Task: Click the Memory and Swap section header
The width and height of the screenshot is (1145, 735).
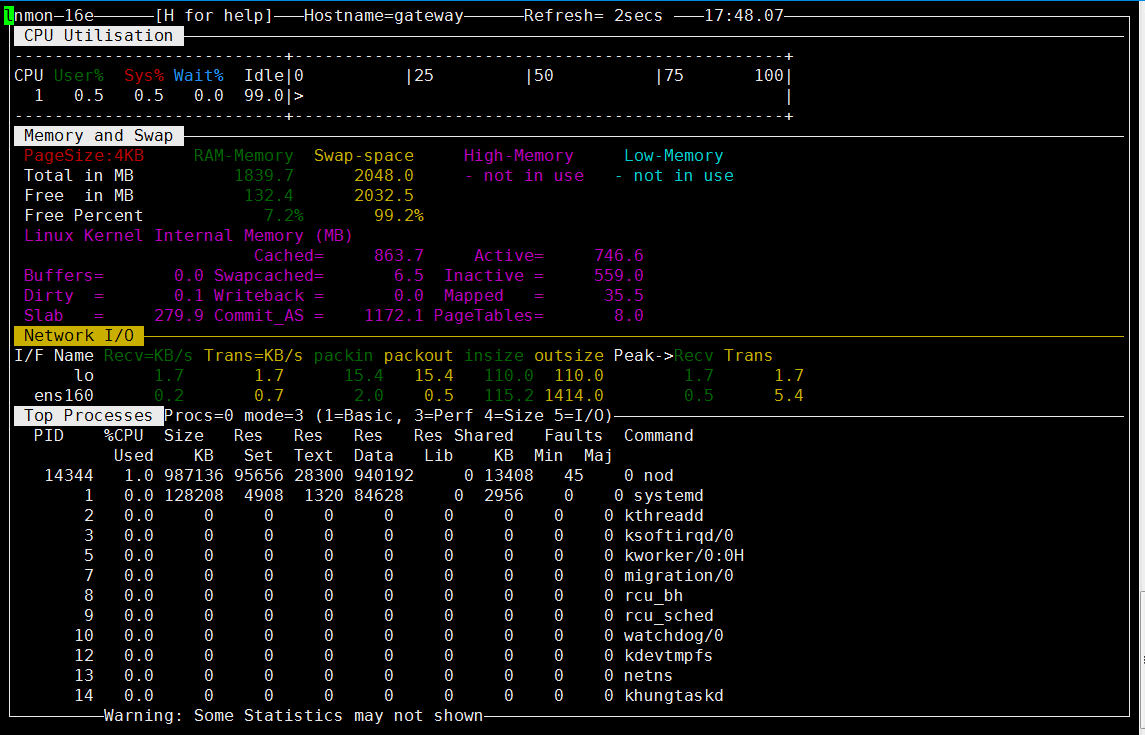Action: [99, 136]
